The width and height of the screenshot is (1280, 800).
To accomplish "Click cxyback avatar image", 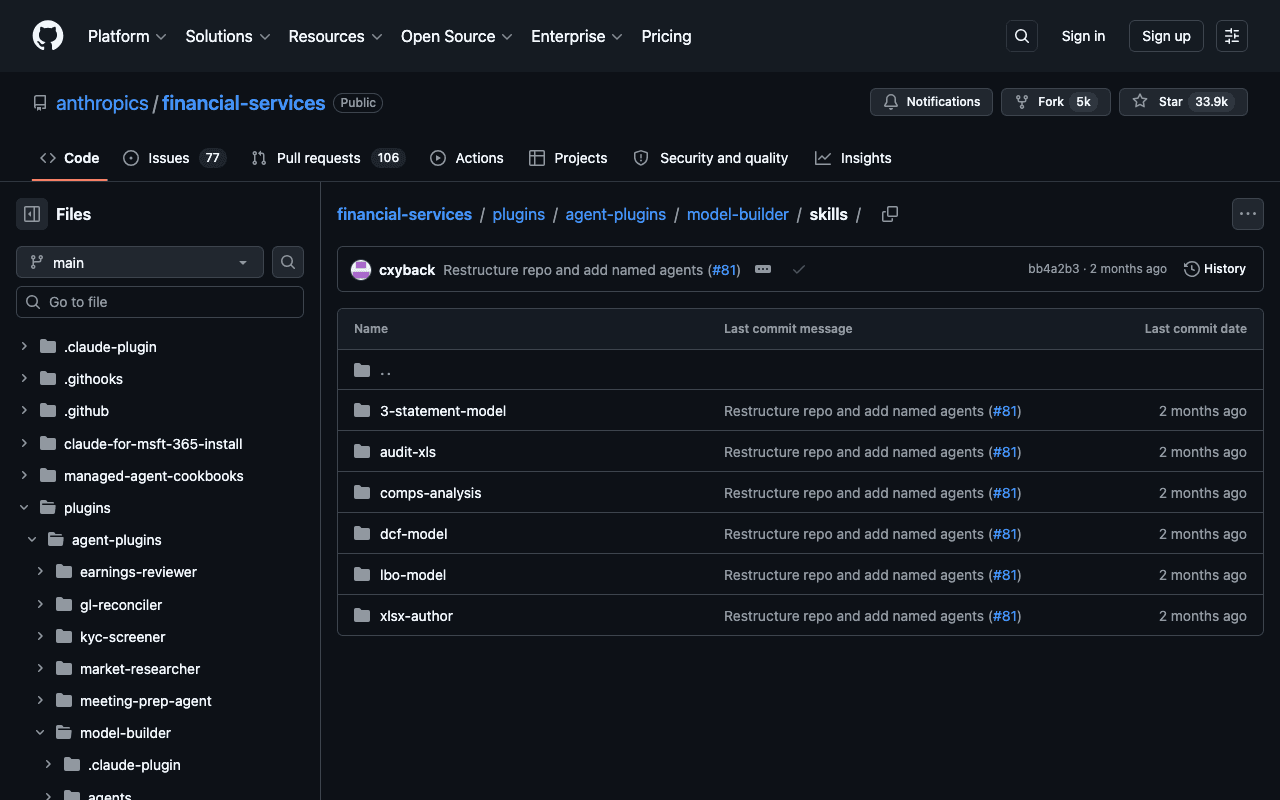I will coord(361,269).
